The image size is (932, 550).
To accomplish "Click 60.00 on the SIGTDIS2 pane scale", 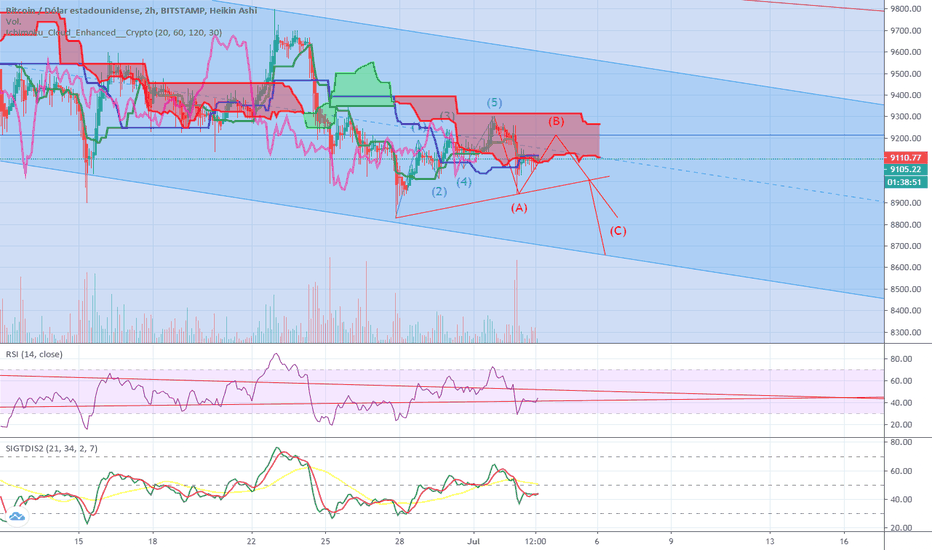I will 901,471.
